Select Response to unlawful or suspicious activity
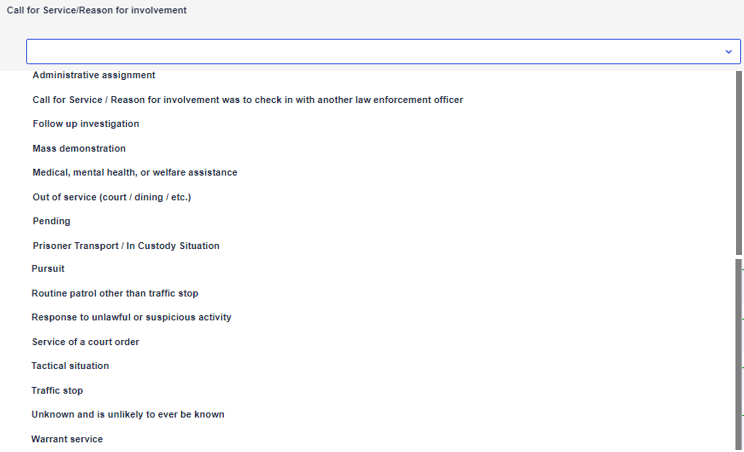This screenshot has width=744, height=452. (x=131, y=318)
